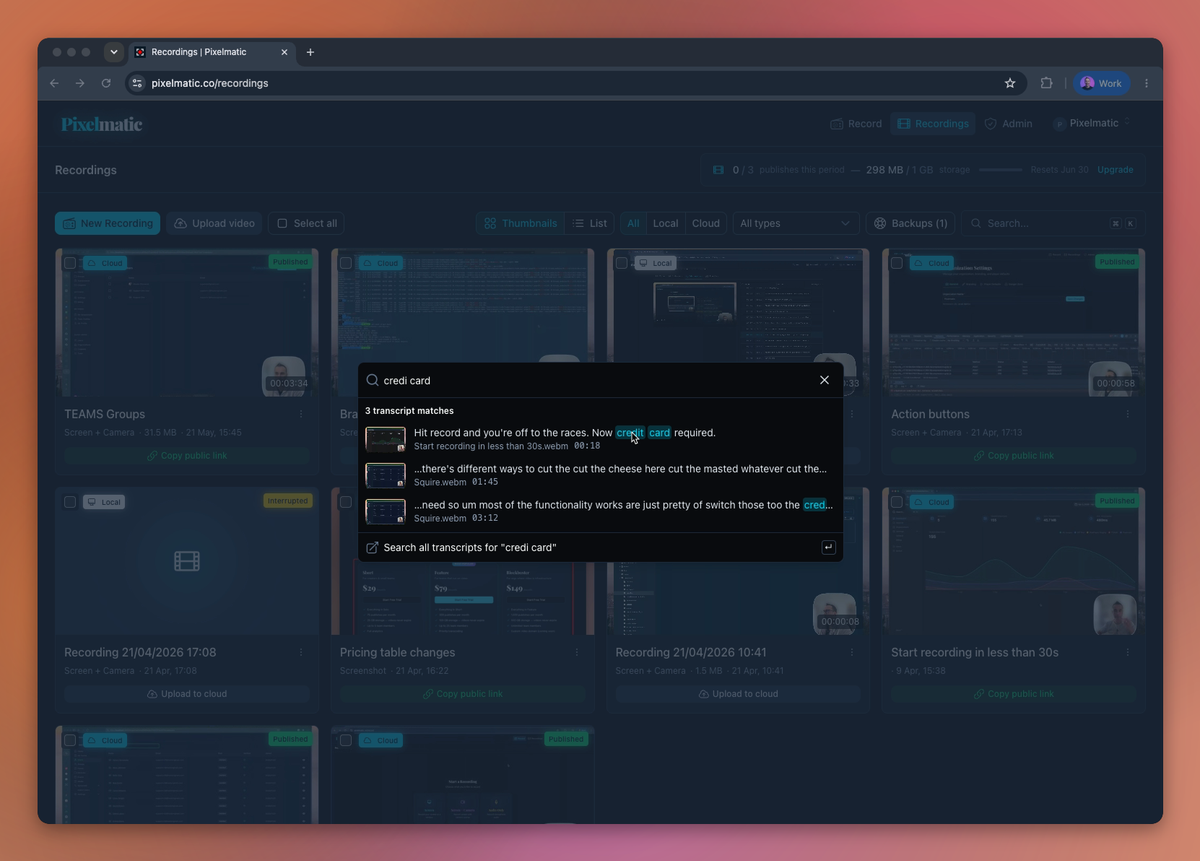Viewport: 1200px width, 861px height.
Task: Select the Action buttons recording checkbox
Action: click(x=897, y=263)
